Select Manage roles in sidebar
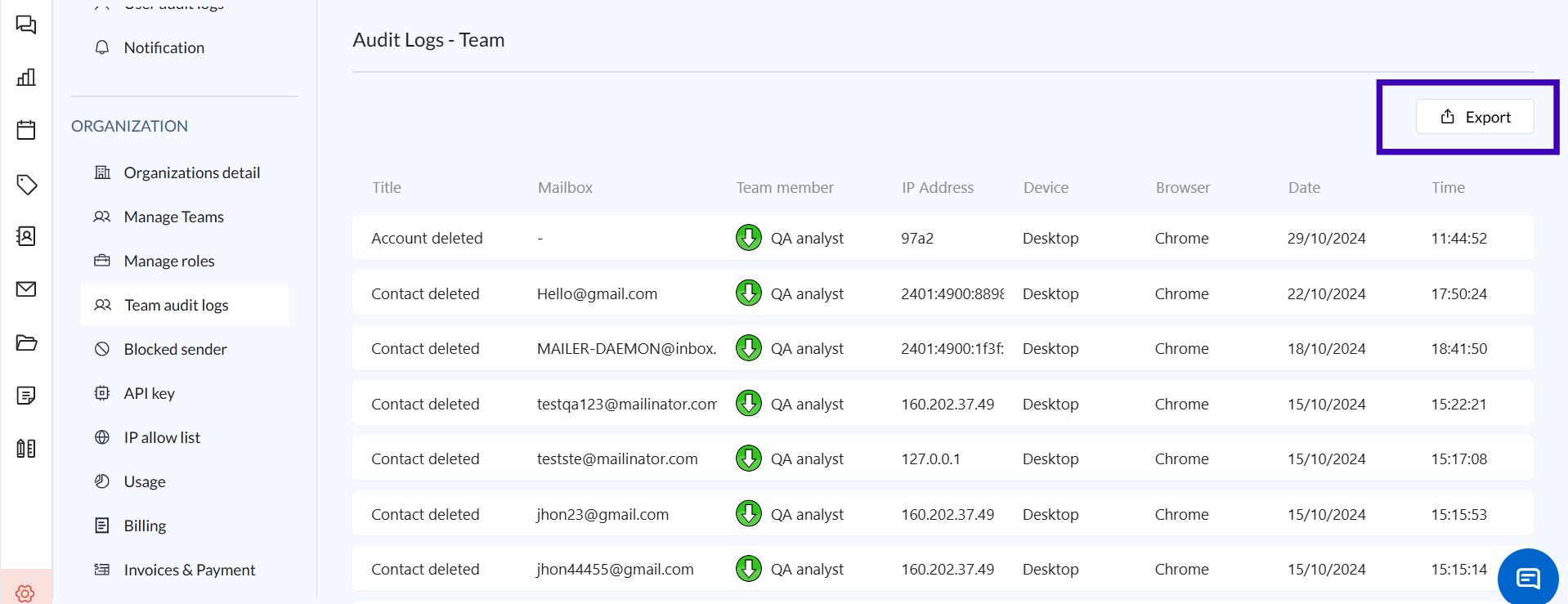The width and height of the screenshot is (1568, 604). click(168, 261)
